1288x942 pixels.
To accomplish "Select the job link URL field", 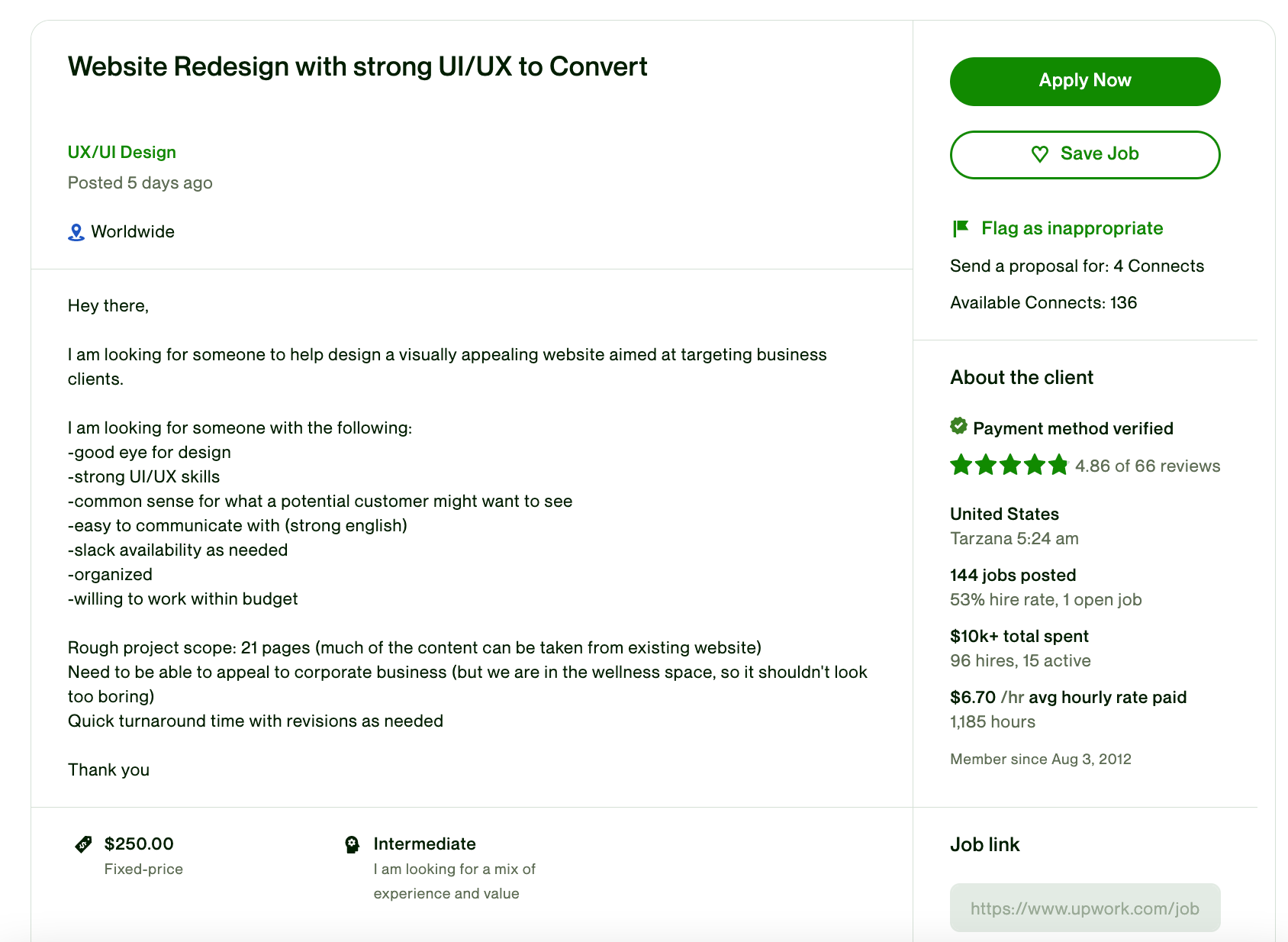I will click(x=1084, y=908).
